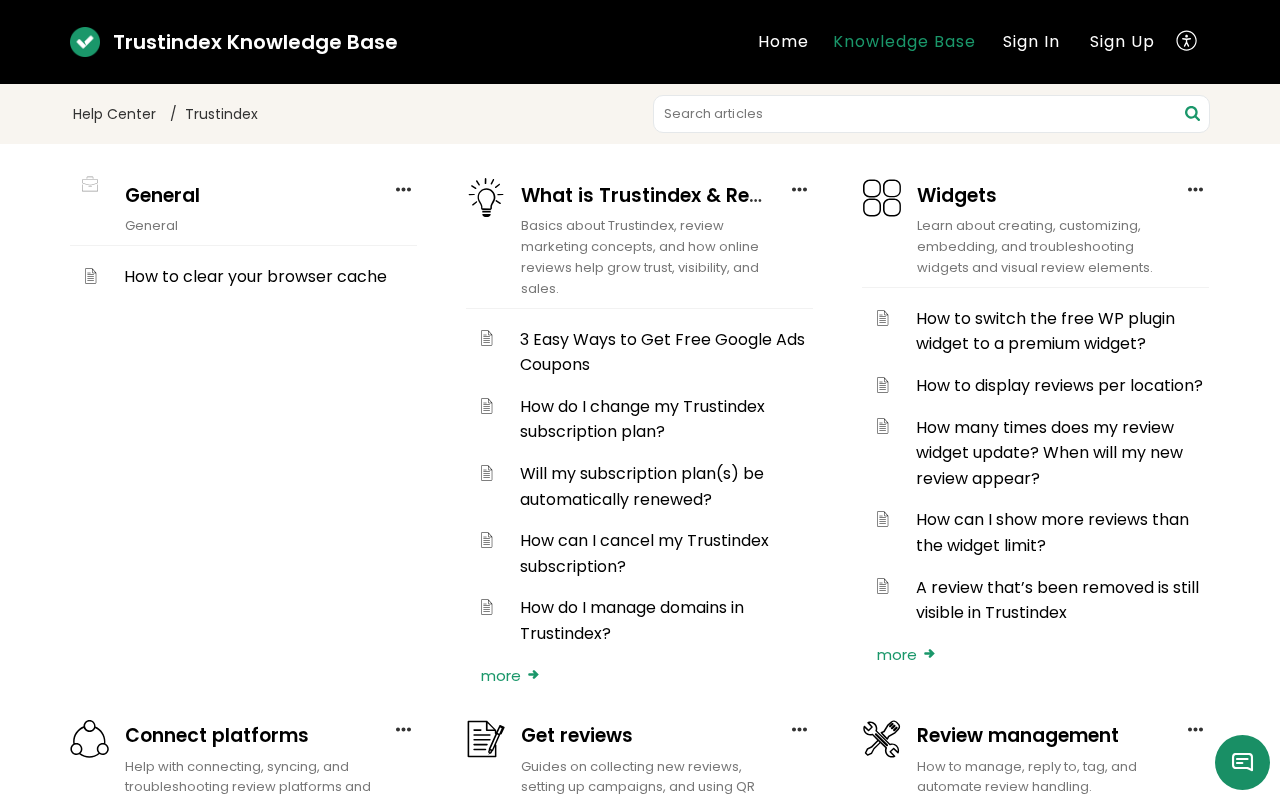1280x800 pixels.
Task: Open the accessibility options icon
Action: click(x=1187, y=41)
